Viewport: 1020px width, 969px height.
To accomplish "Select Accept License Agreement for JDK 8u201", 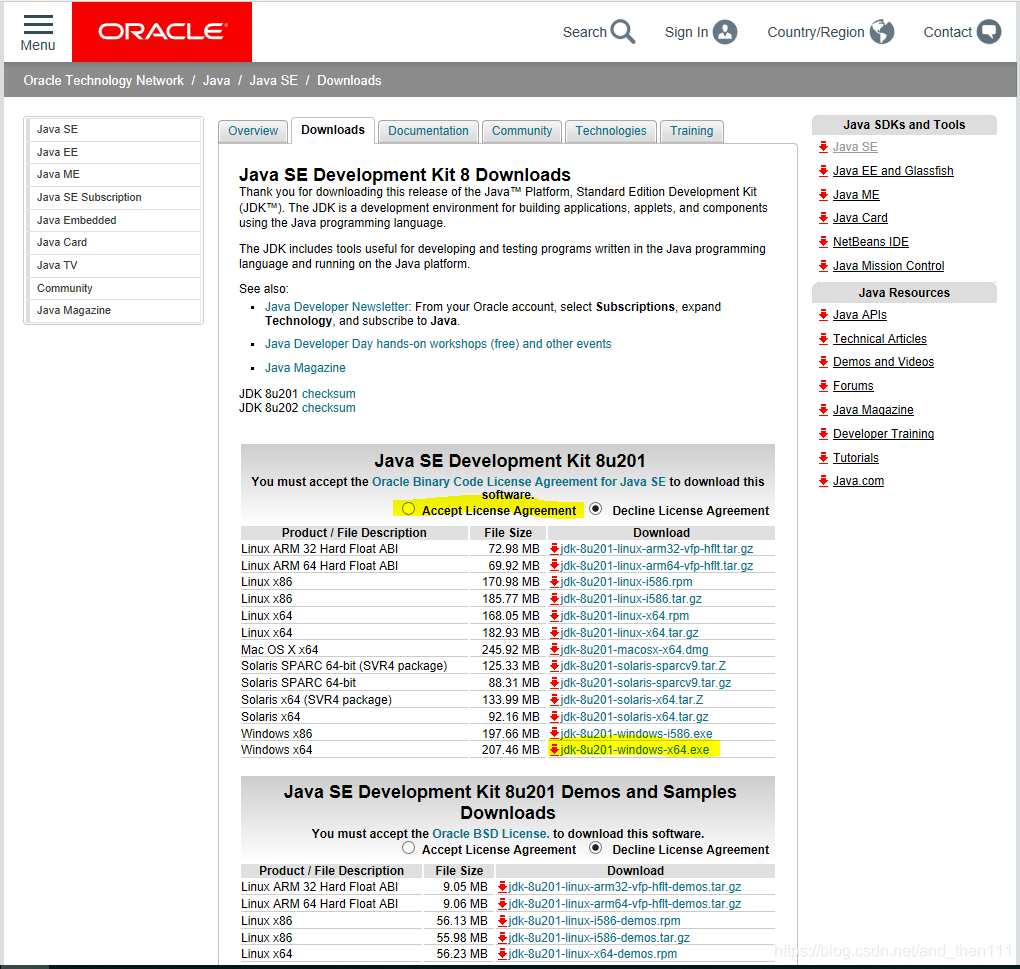I will (x=408, y=509).
